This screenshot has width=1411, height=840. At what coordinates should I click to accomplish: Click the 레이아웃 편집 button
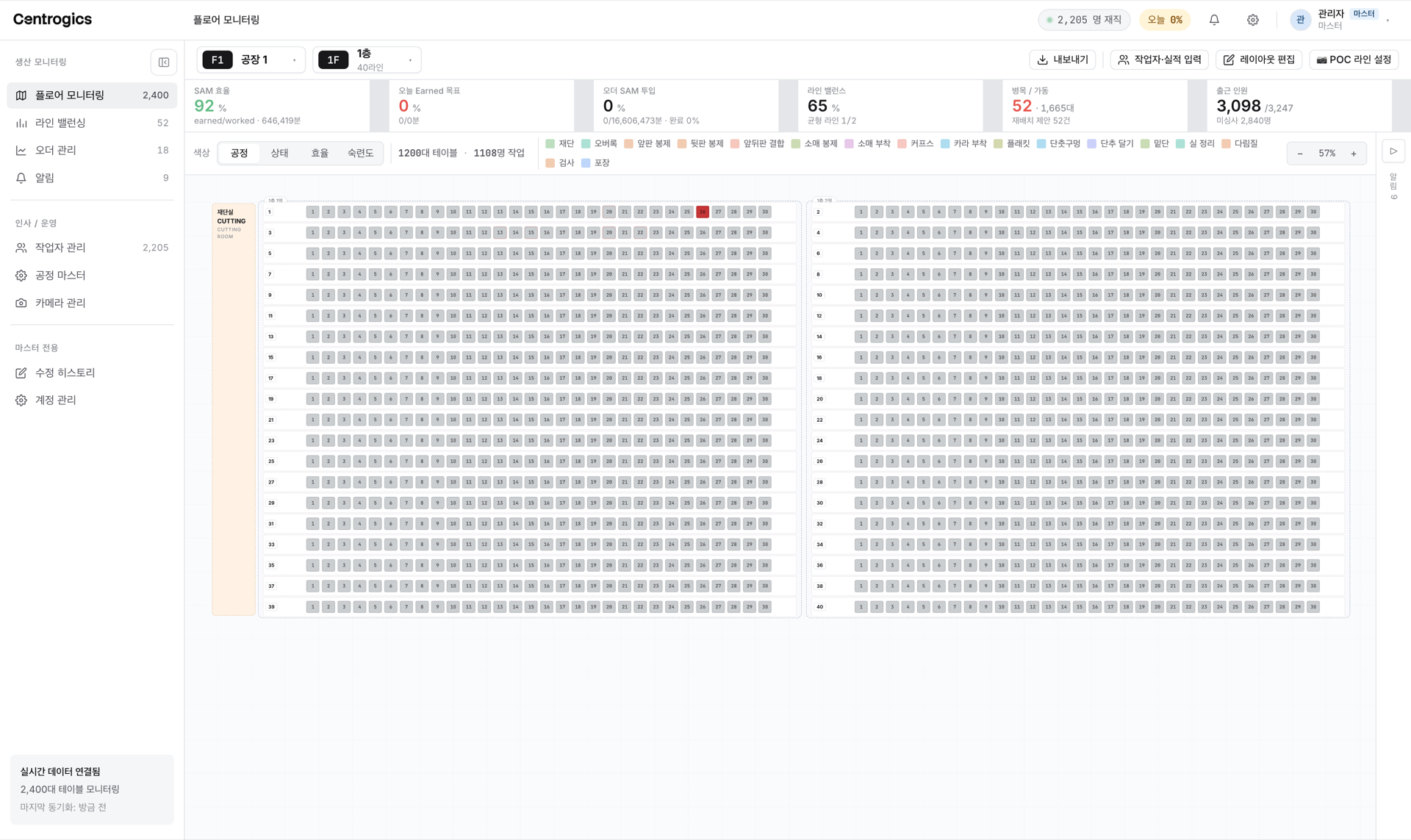click(1259, 60)
